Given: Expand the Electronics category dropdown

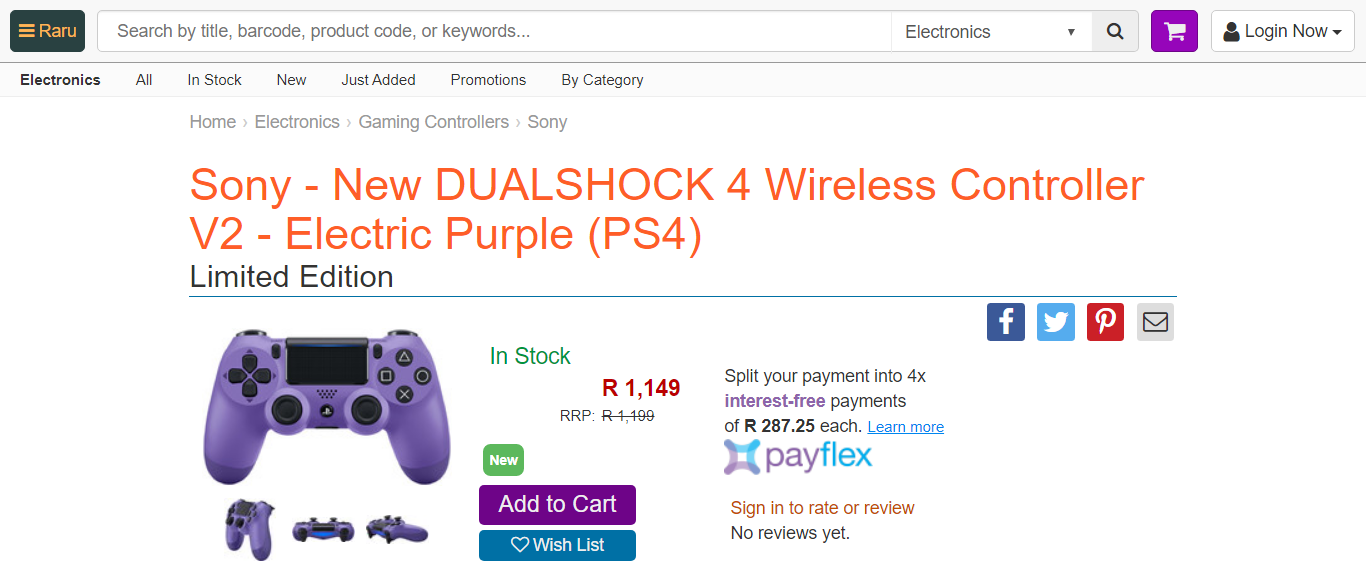Looking at the screenshot, I should [990, 32].
